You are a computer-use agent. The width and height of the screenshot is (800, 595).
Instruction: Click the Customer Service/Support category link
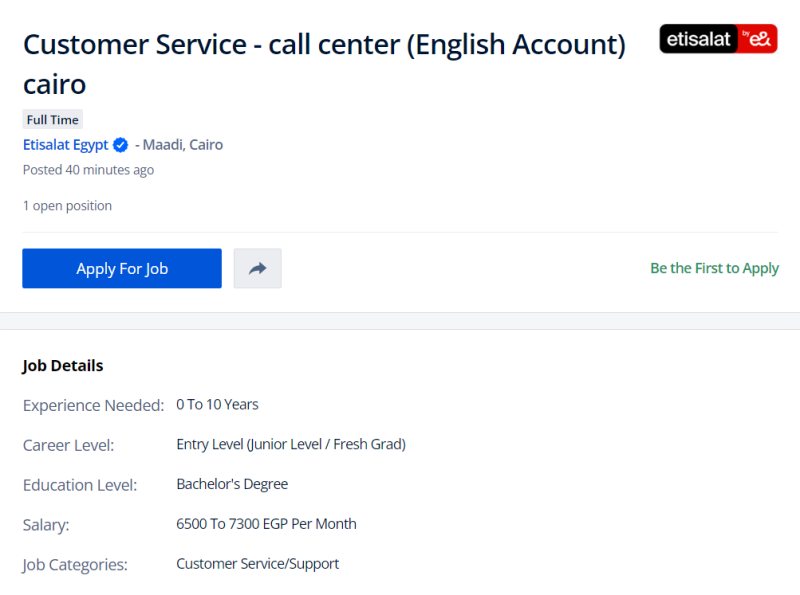coord(257,564)
